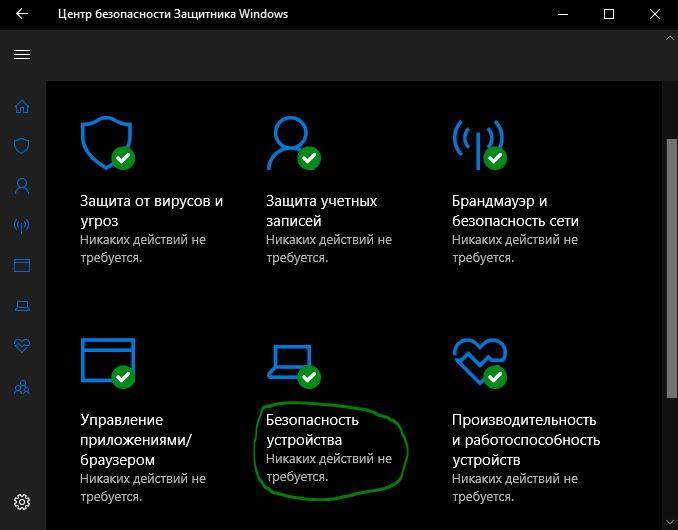
Task: Open the hamburger navigation menu
Action: click(22, 54)
